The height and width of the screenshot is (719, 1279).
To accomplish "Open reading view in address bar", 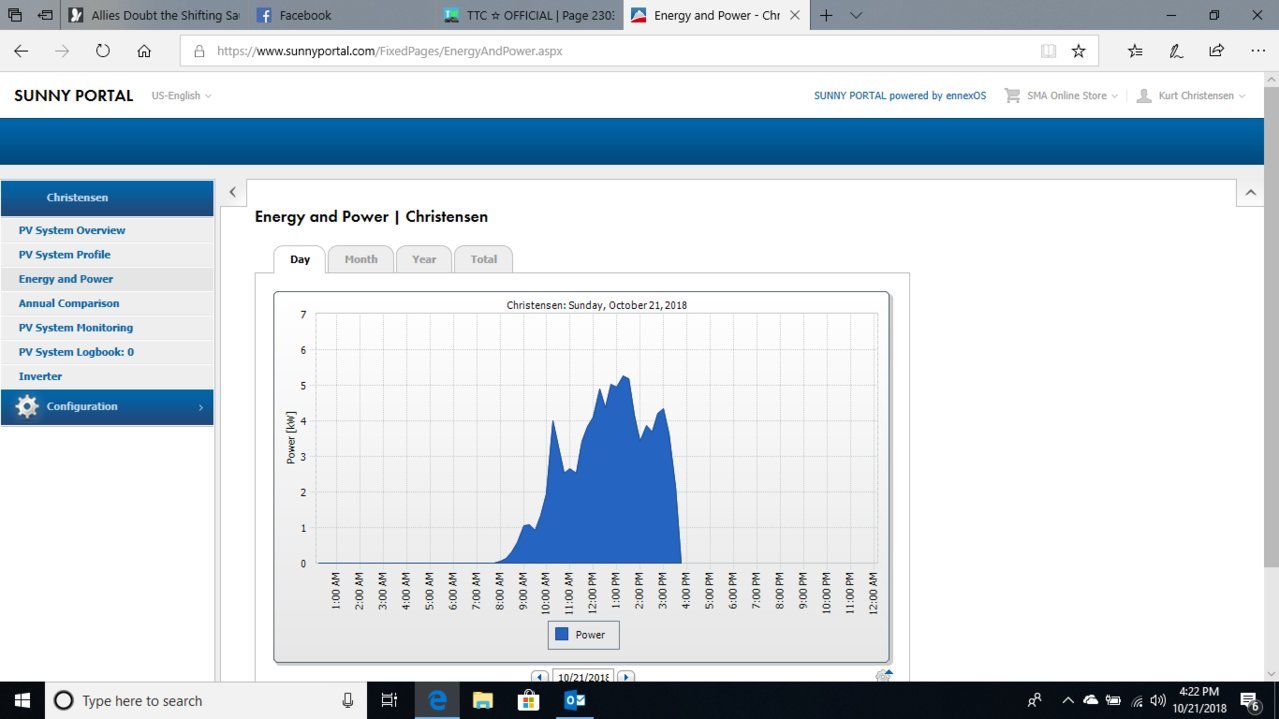I will coord(1048,51).
